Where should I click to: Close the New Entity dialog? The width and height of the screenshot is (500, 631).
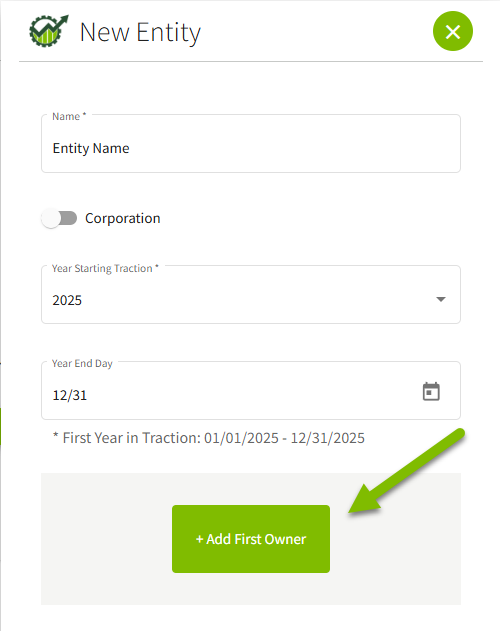click(x=452, y=31)
